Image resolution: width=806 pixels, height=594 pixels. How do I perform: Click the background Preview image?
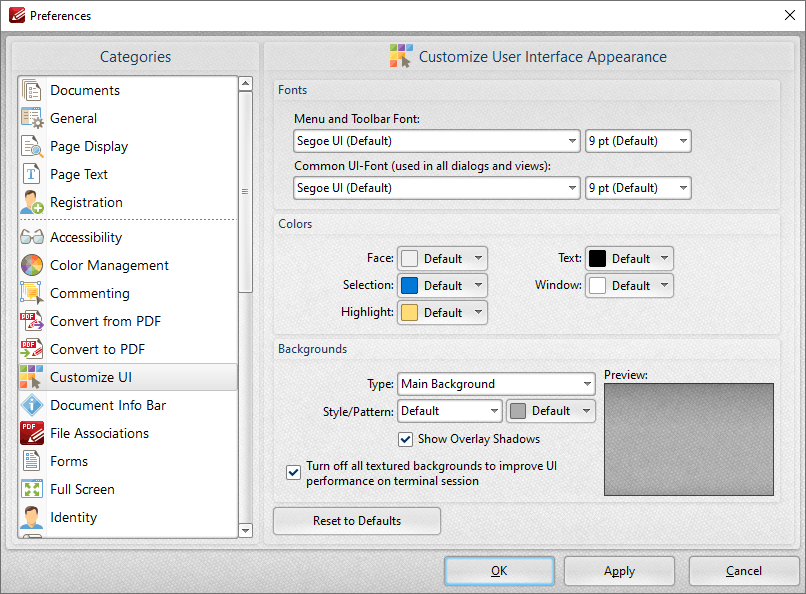pos(689,439)
